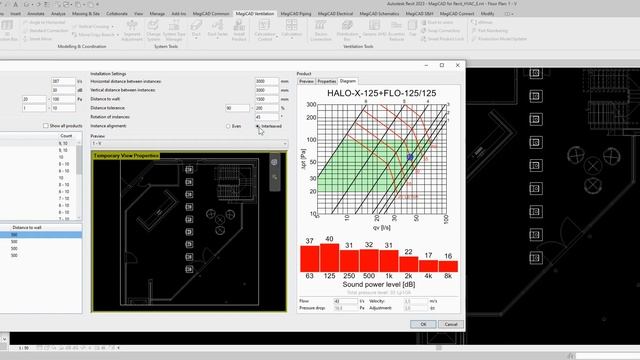Image resolution: width=640 pixels, height=360 pixels.
Task: Open the Segment Adjustment tool
Action: 132,30
